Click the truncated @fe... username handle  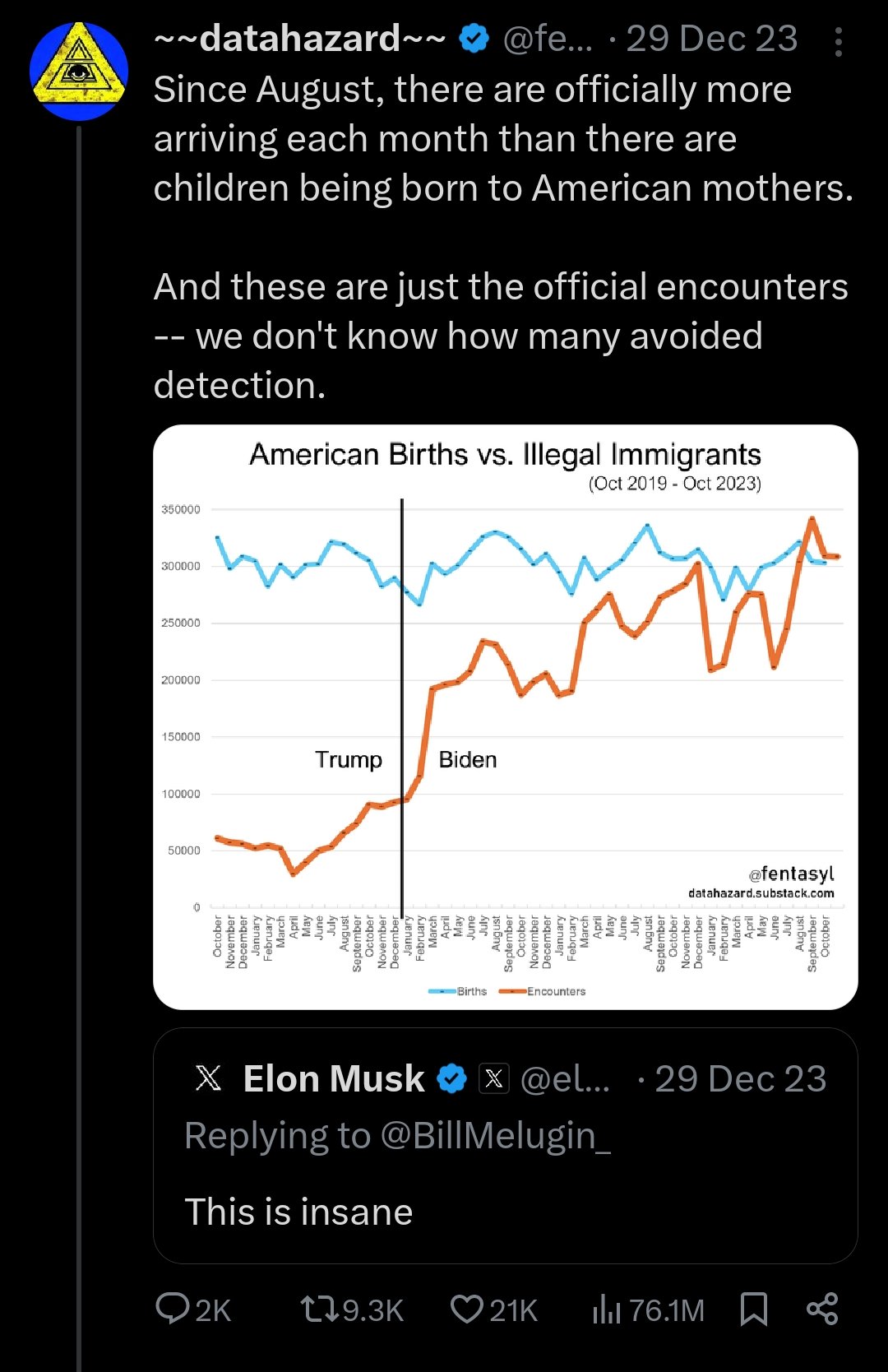click(548, 39)
